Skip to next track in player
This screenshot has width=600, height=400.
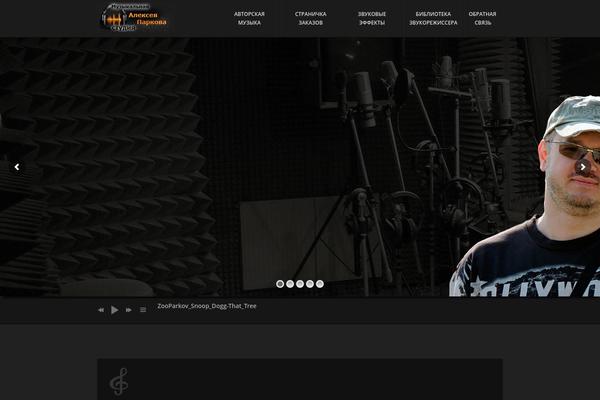pyautogui.click(x=129, y=310)
